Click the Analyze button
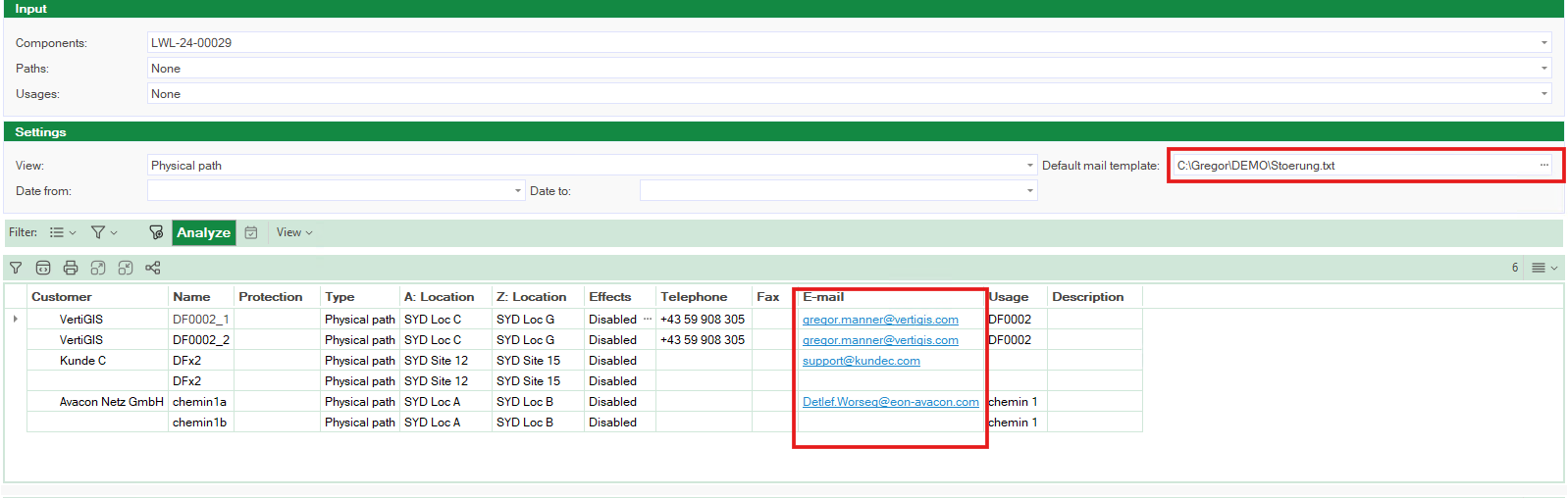 pyautogui.click(x=204, y=232)
